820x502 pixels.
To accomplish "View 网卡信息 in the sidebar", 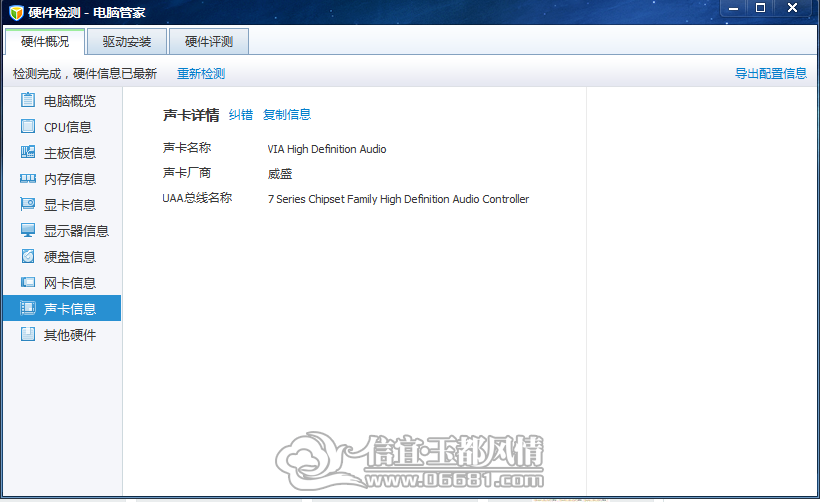I will coord(62,283).
